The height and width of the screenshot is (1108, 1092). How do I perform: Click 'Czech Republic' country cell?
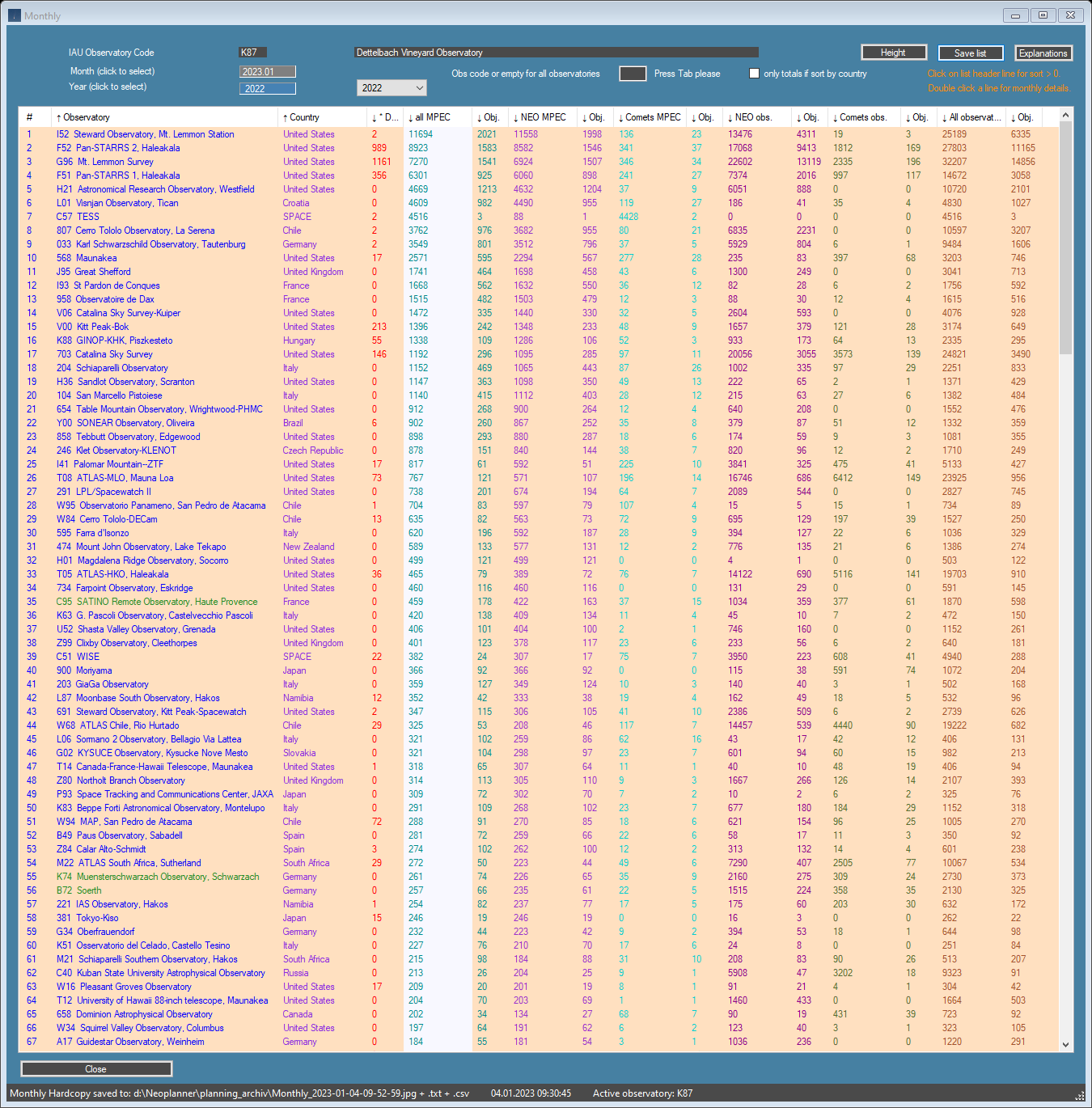coord(313,450)
